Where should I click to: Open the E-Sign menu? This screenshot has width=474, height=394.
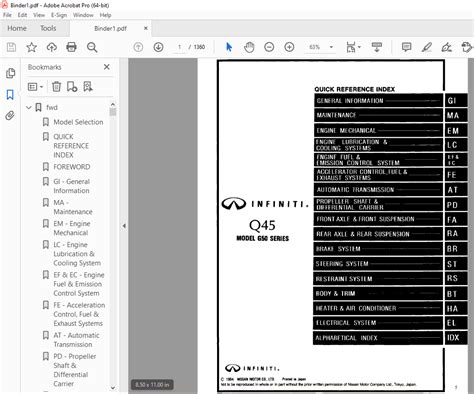pyautogui.click(x=59, y=15)
